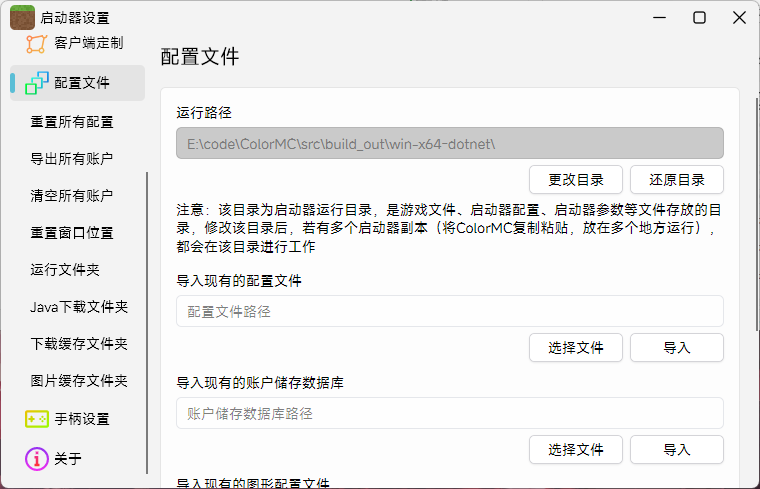Focus the 配置文件路径 input field
Image resolution: width=760 pixels, height=489 pixels.
449,311
